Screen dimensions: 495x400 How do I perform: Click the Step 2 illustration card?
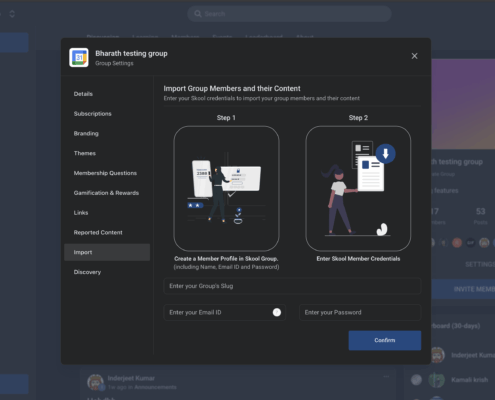358,188
